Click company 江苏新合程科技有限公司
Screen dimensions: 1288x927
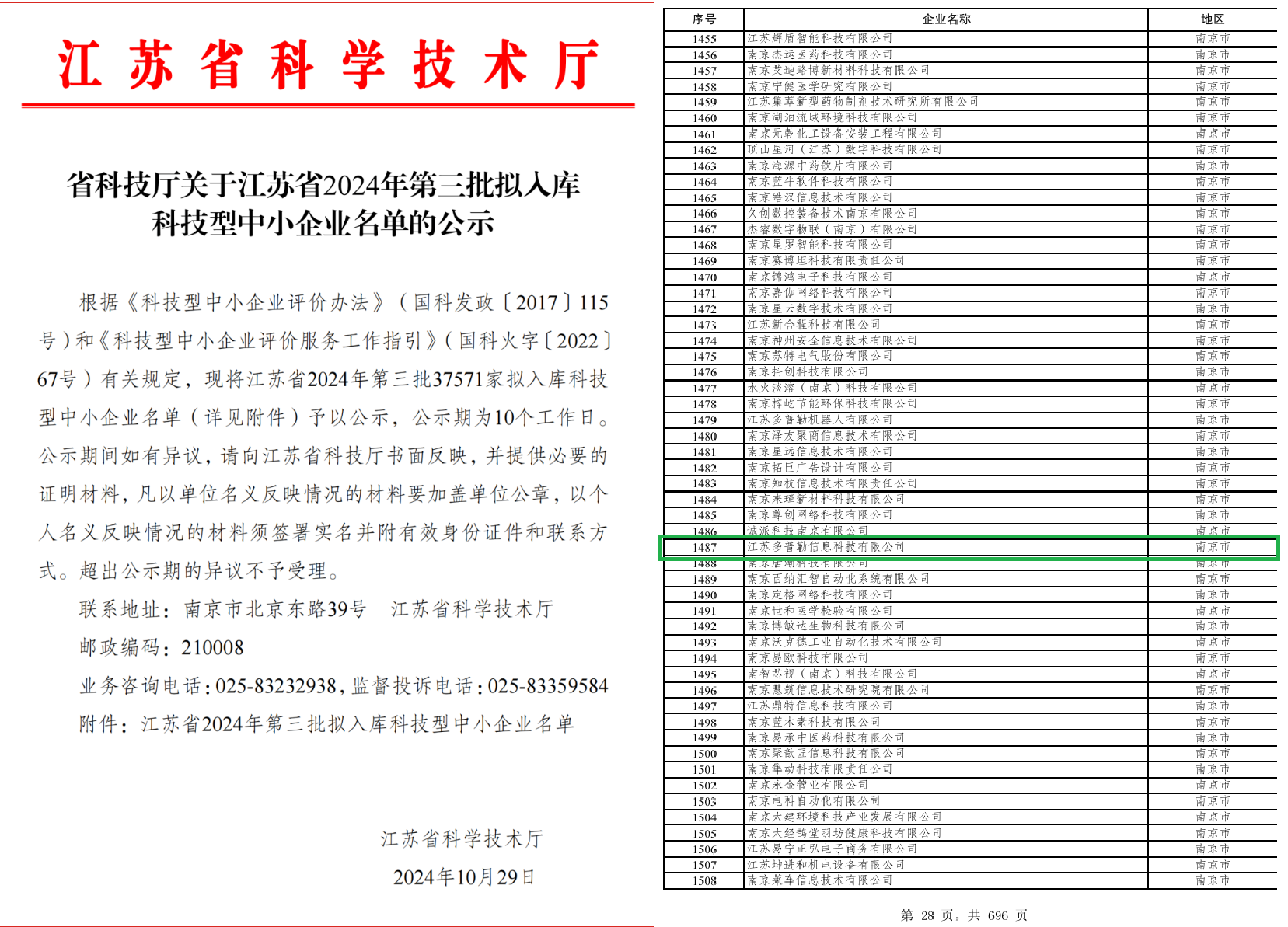814,324
